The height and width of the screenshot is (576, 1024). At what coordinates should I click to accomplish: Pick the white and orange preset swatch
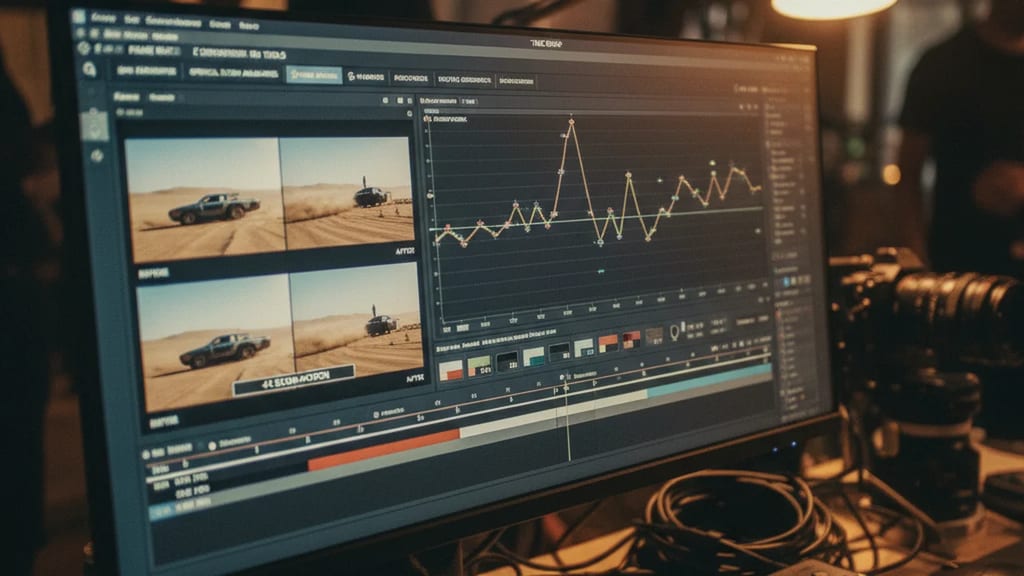[x=451, y=370]
